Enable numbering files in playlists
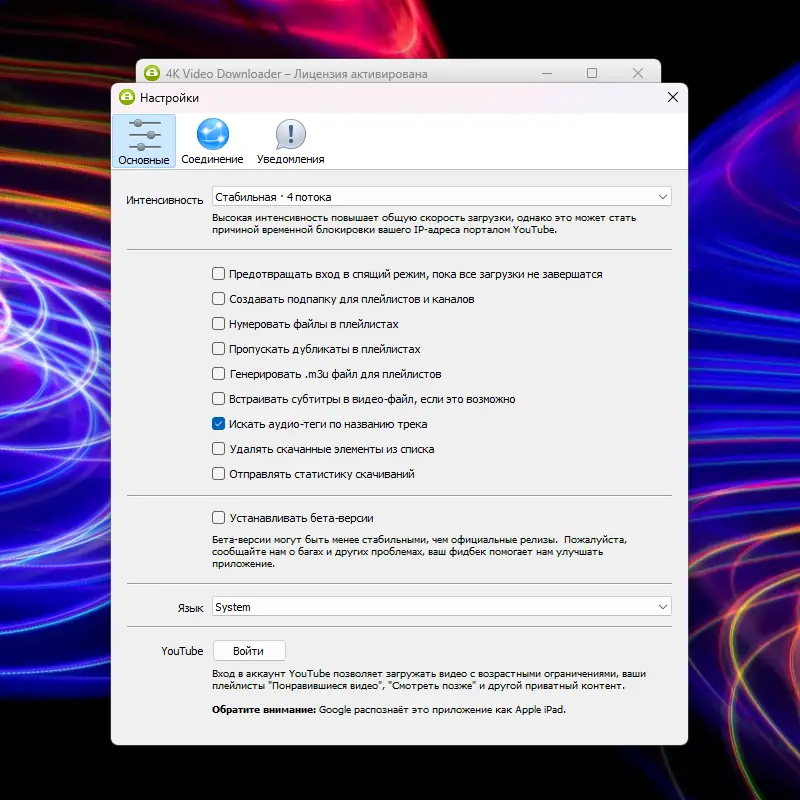800x800 pixels. [218, 323]
